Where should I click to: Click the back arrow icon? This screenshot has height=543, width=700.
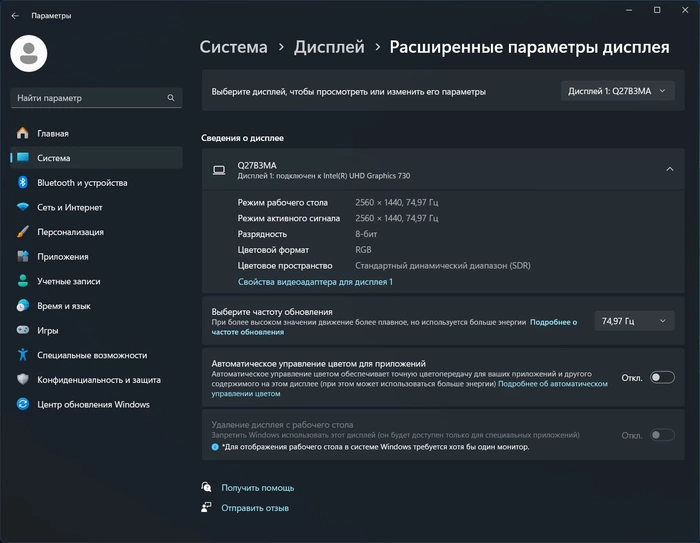15,16
